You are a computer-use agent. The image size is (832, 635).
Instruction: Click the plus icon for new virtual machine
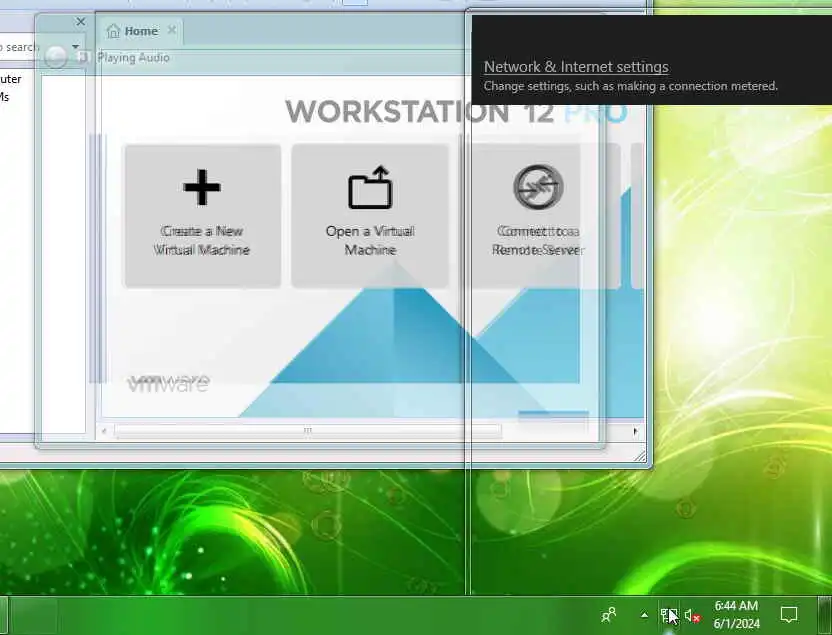click(202, 187)
